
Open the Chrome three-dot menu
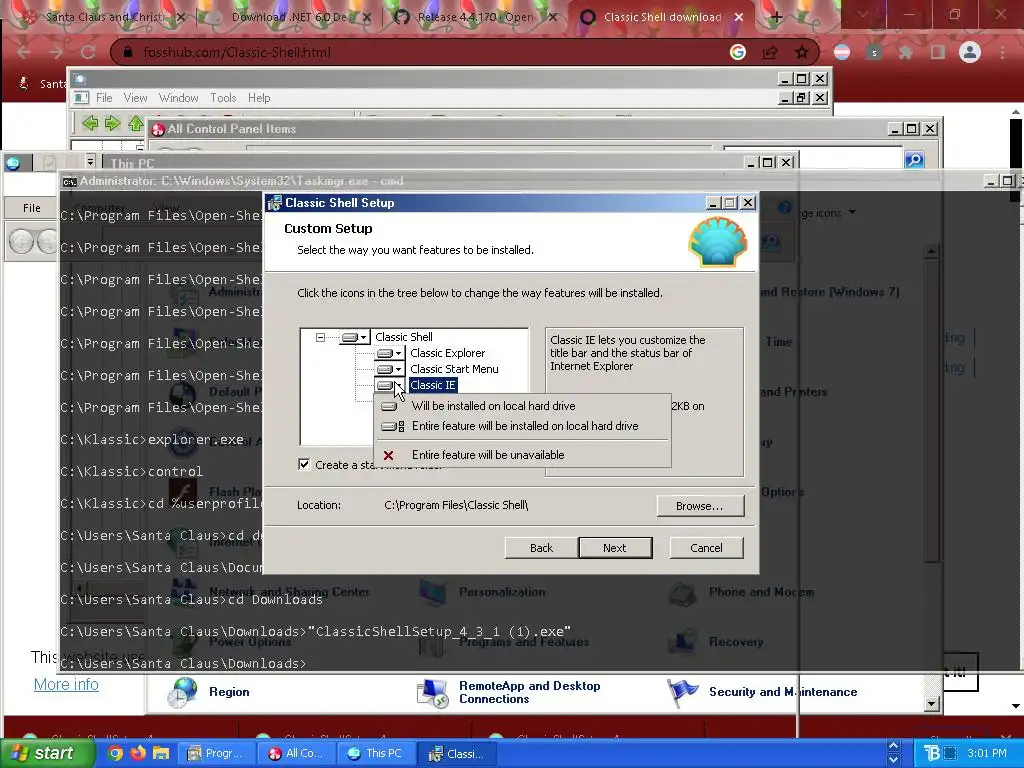[x=1002, y=52]
